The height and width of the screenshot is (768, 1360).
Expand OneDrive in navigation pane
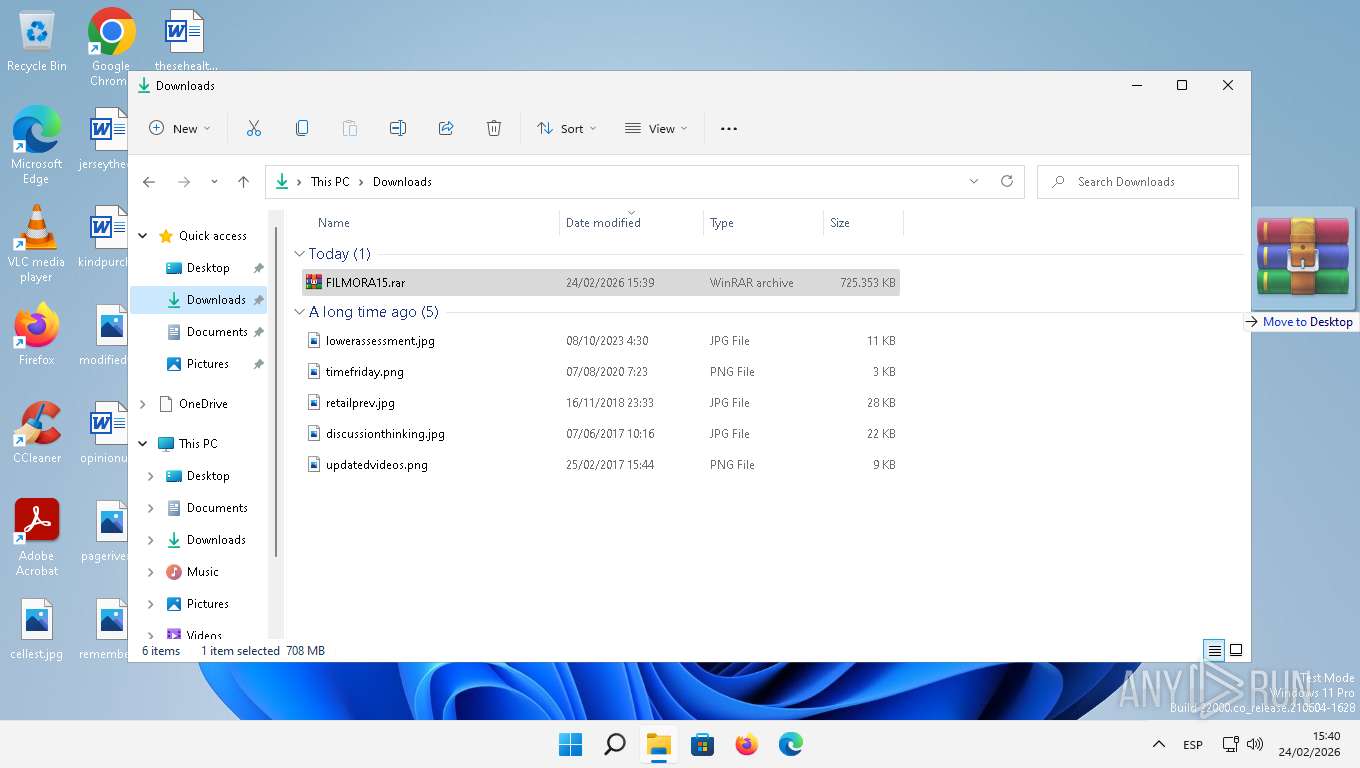point(143,404)
